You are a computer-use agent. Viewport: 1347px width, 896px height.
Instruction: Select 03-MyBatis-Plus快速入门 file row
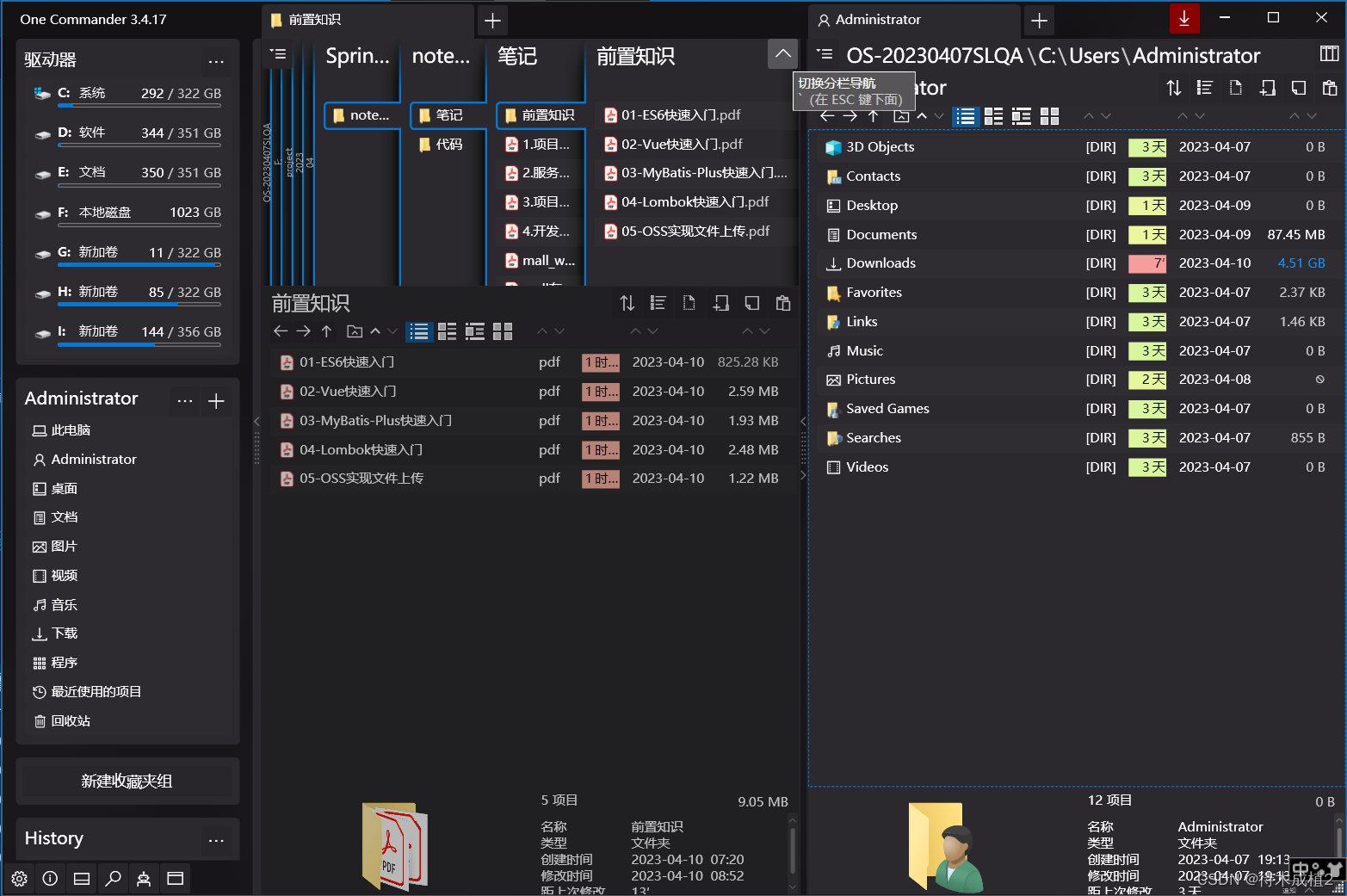pyautogui.click(x=532, y=421)
